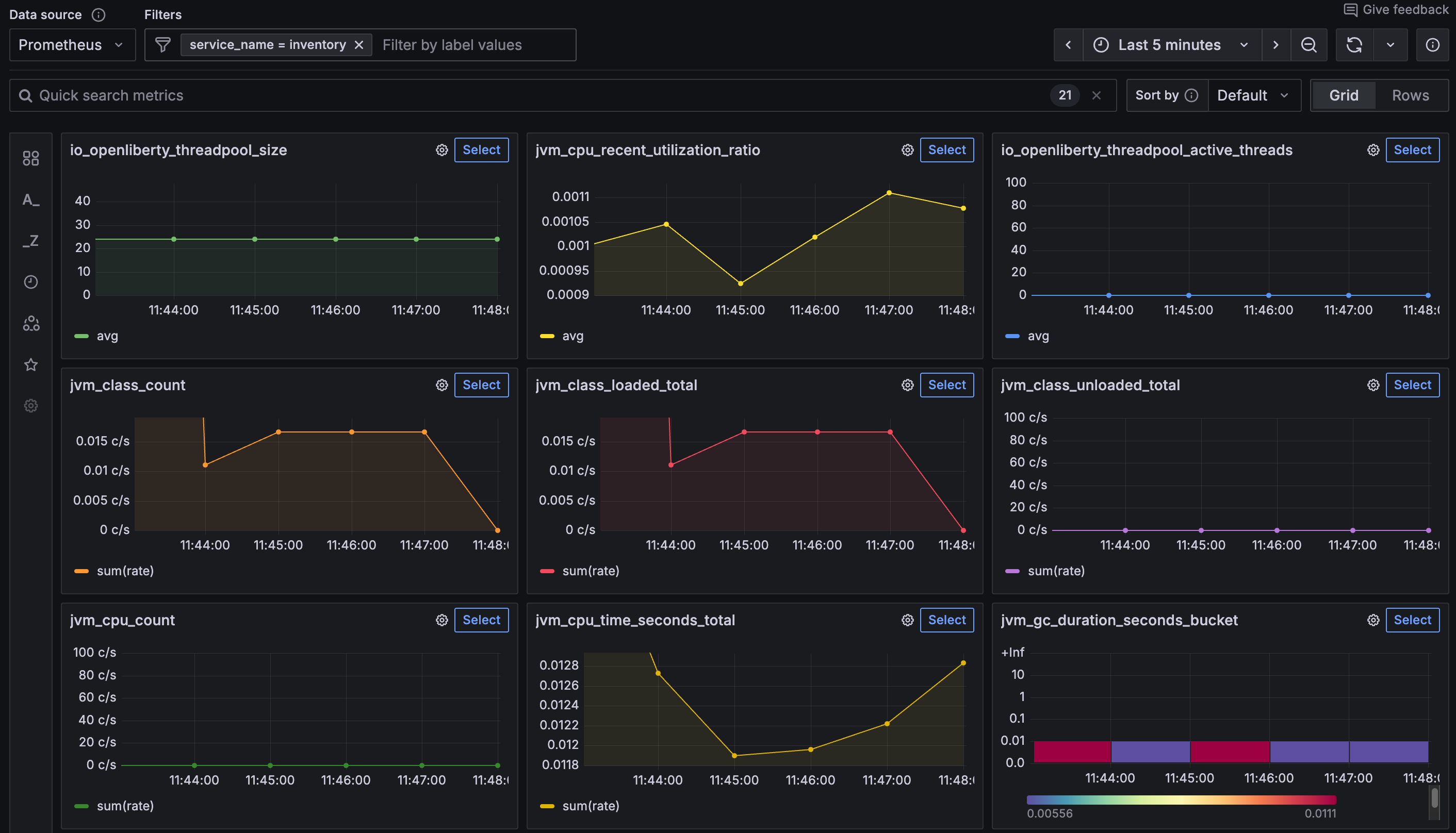Open sidebar settings with the gear icon
1456x833 pixels.
30,406
